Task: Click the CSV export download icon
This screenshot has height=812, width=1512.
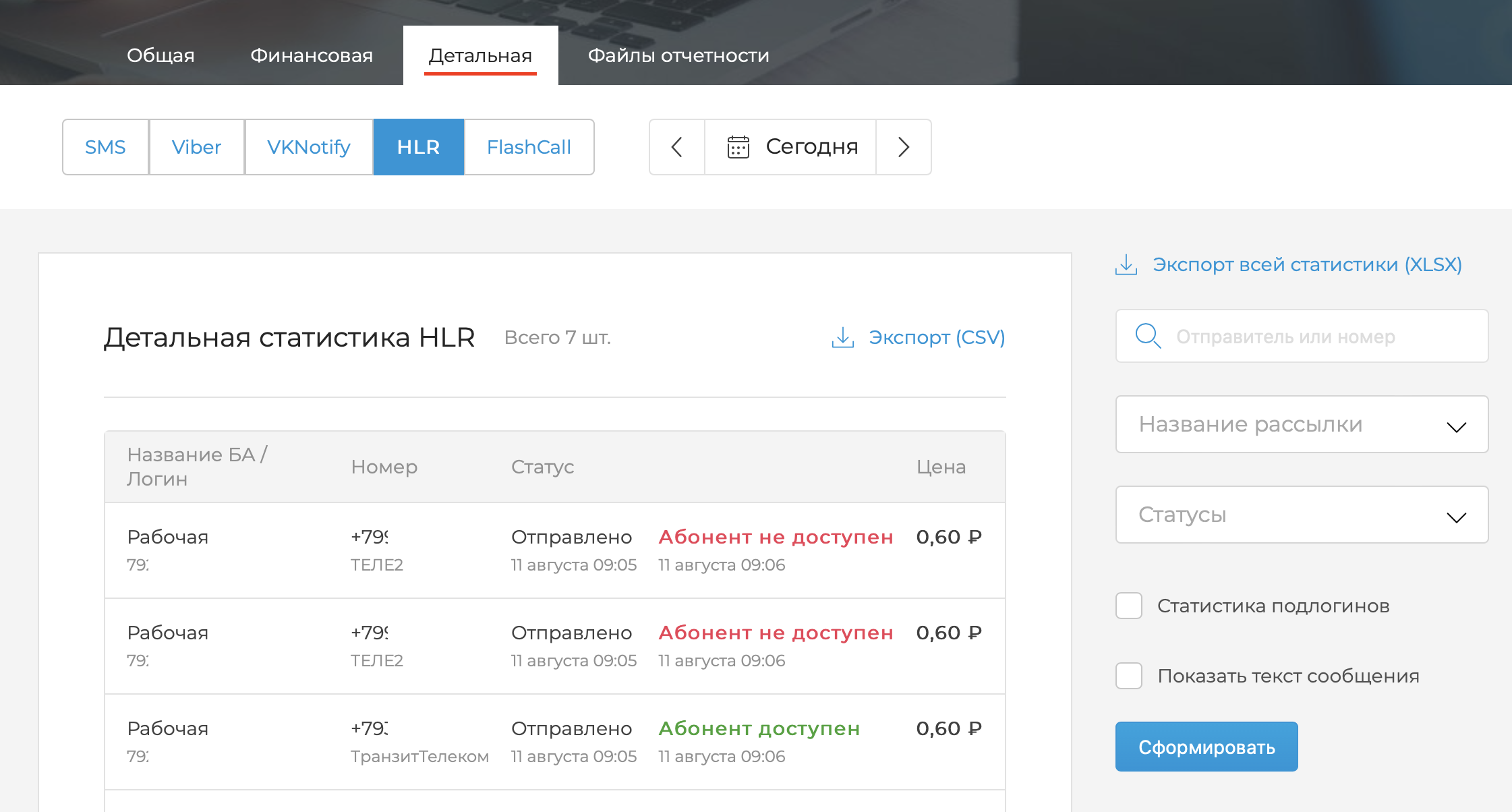Action: 842,337
